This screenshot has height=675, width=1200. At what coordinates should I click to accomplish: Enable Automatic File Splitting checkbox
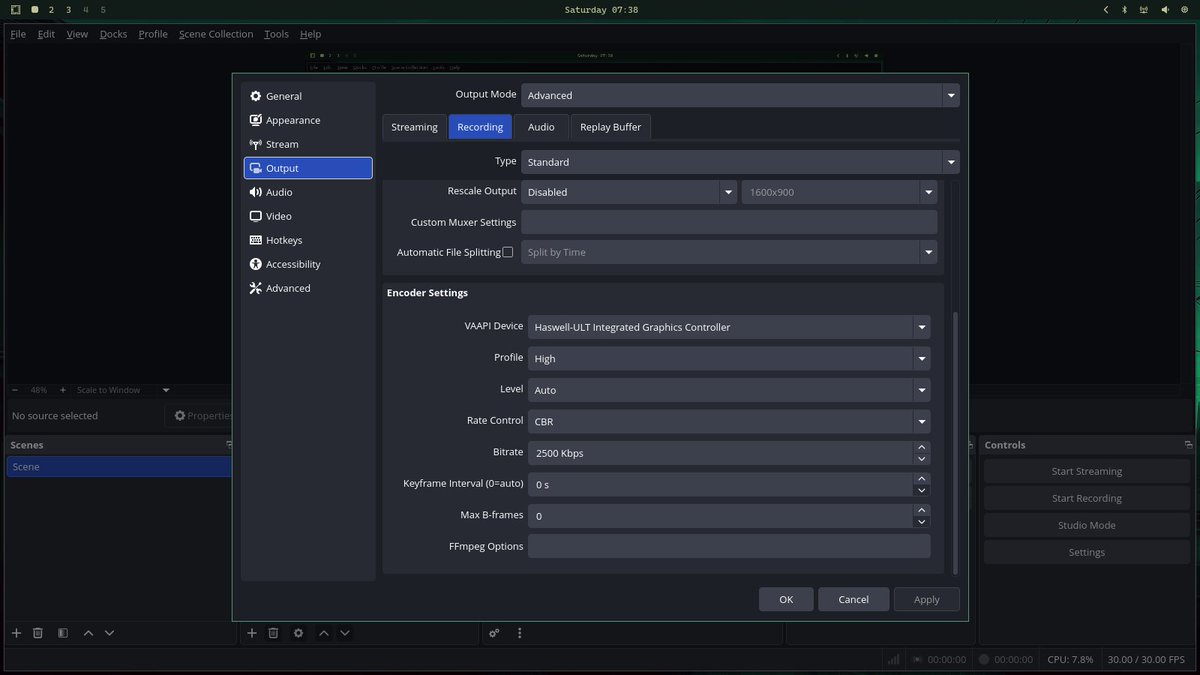508,252
